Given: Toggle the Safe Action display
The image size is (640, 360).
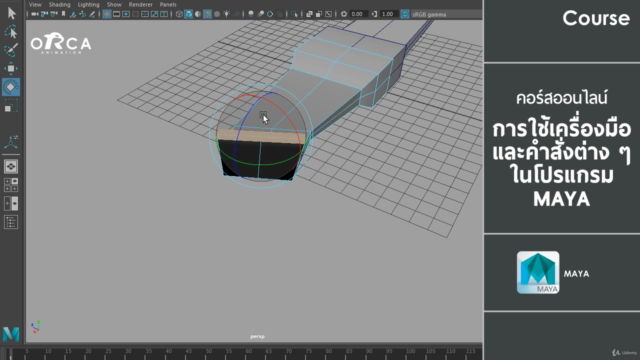Looking at the screenshot, I should pyautogui.click(x=154, y=14).
